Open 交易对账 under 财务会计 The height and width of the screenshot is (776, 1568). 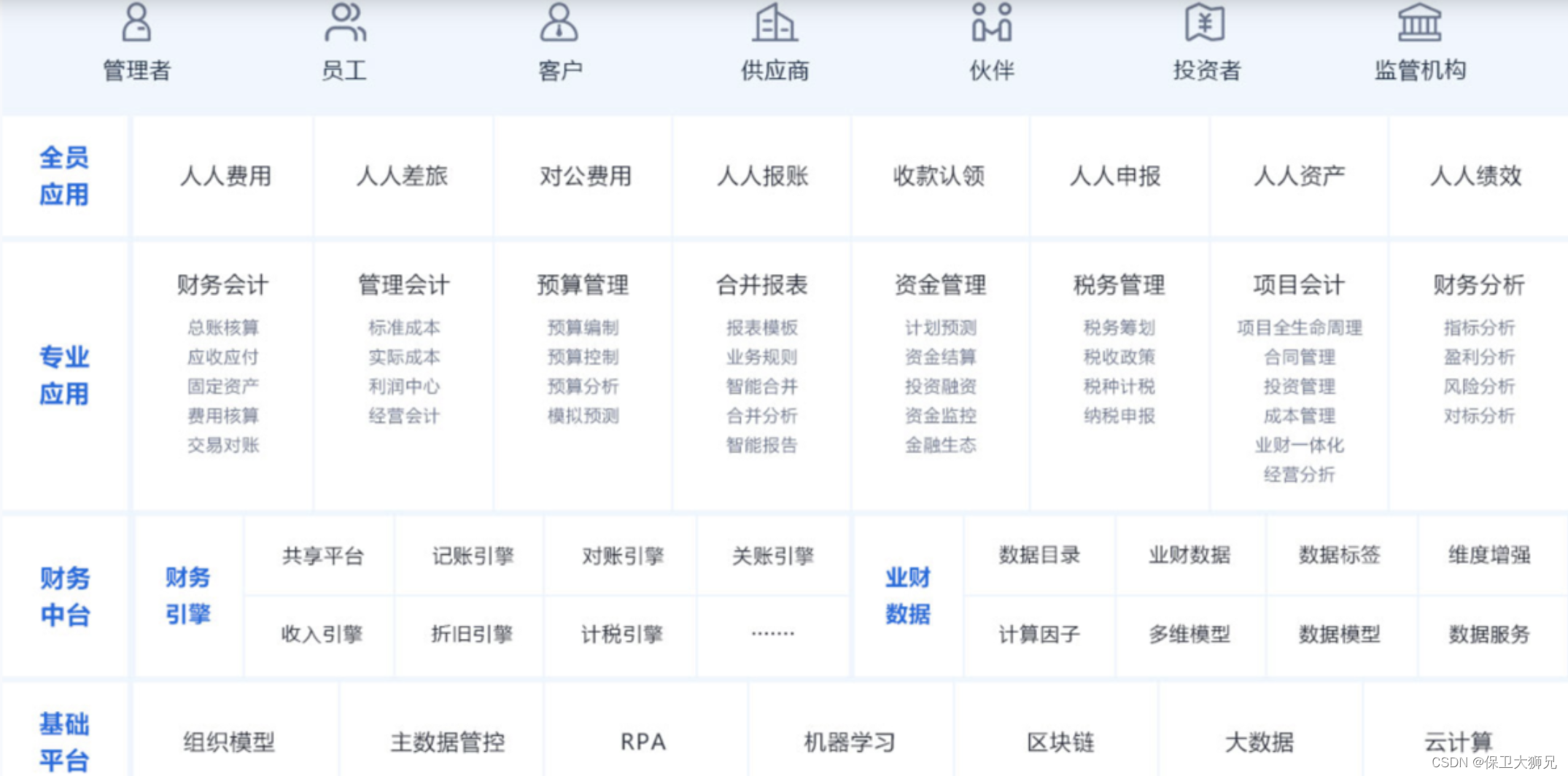223,445
